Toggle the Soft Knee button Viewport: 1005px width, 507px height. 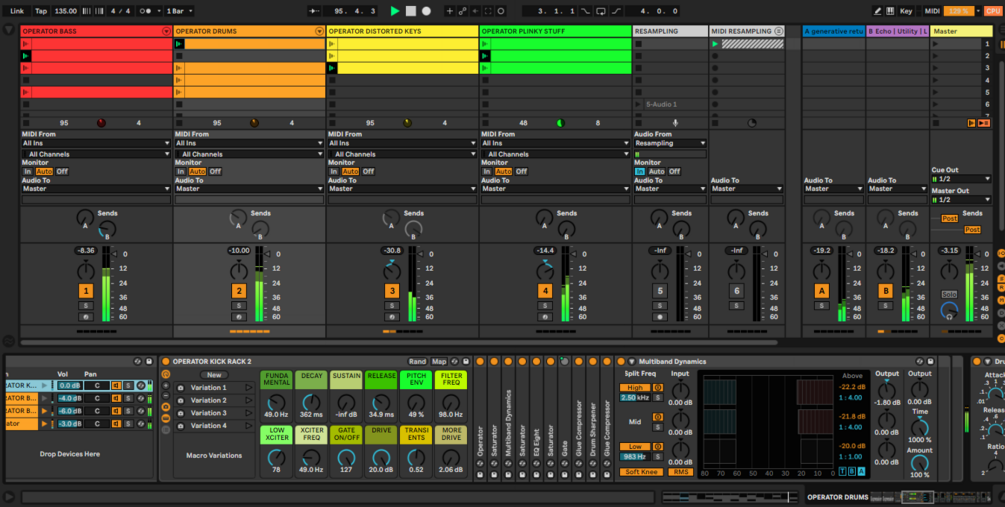click(x=641, y=472)
